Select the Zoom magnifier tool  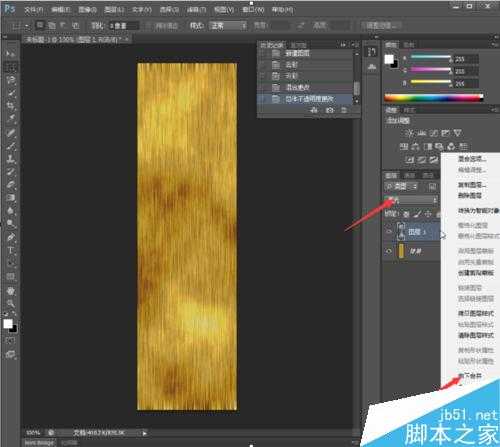(x=11, y=303)
